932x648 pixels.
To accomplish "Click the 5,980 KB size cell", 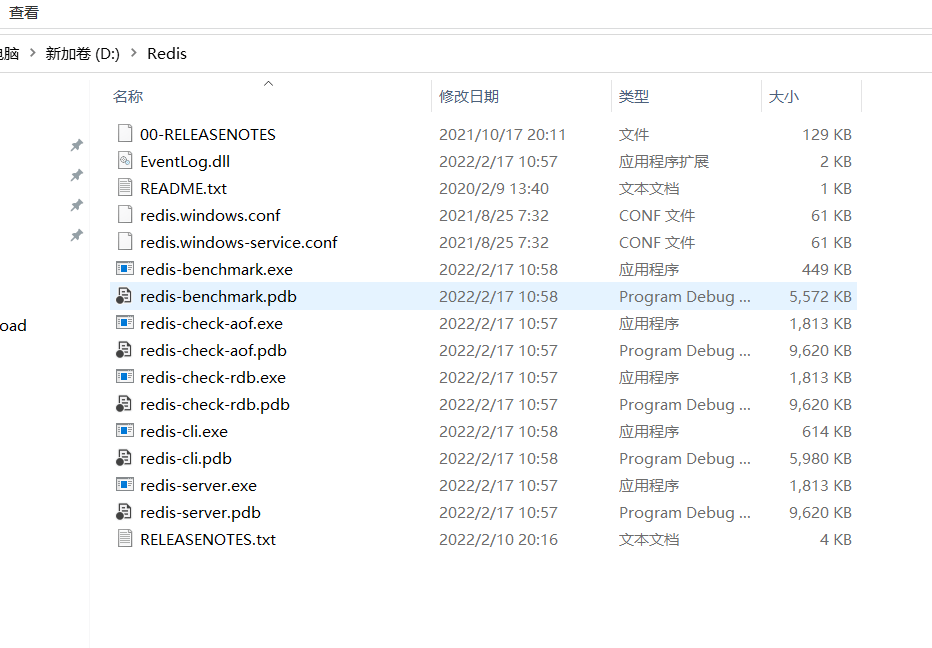I will 820,458.
